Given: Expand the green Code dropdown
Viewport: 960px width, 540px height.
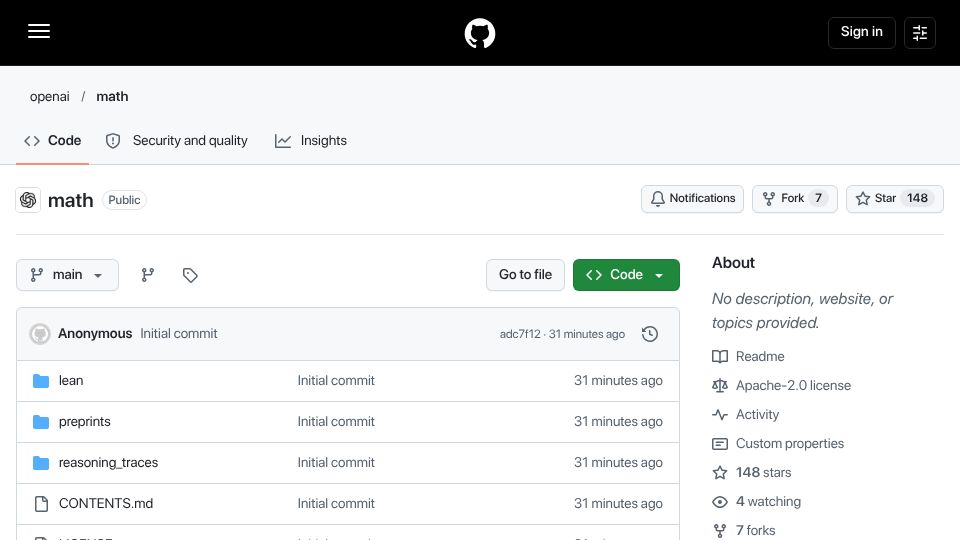Looking at the screenshot, I should (x=626, y=275).
